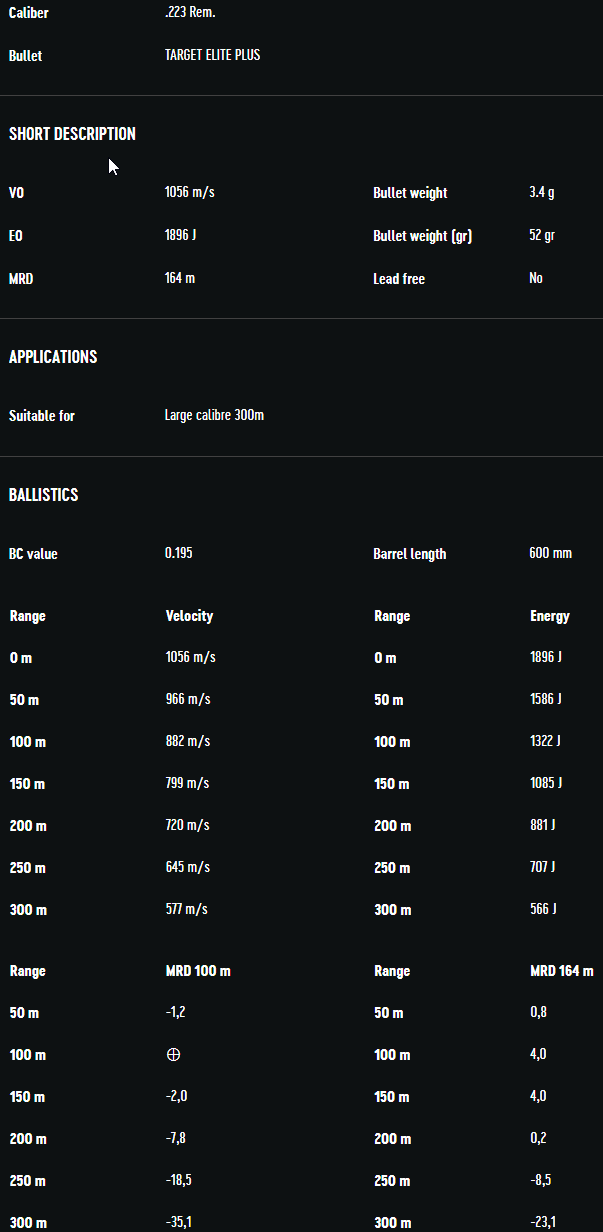The image size is (603, 1232).
Task: Click the 52 gr bullet weight value
Action: click(x=542, y=235)
